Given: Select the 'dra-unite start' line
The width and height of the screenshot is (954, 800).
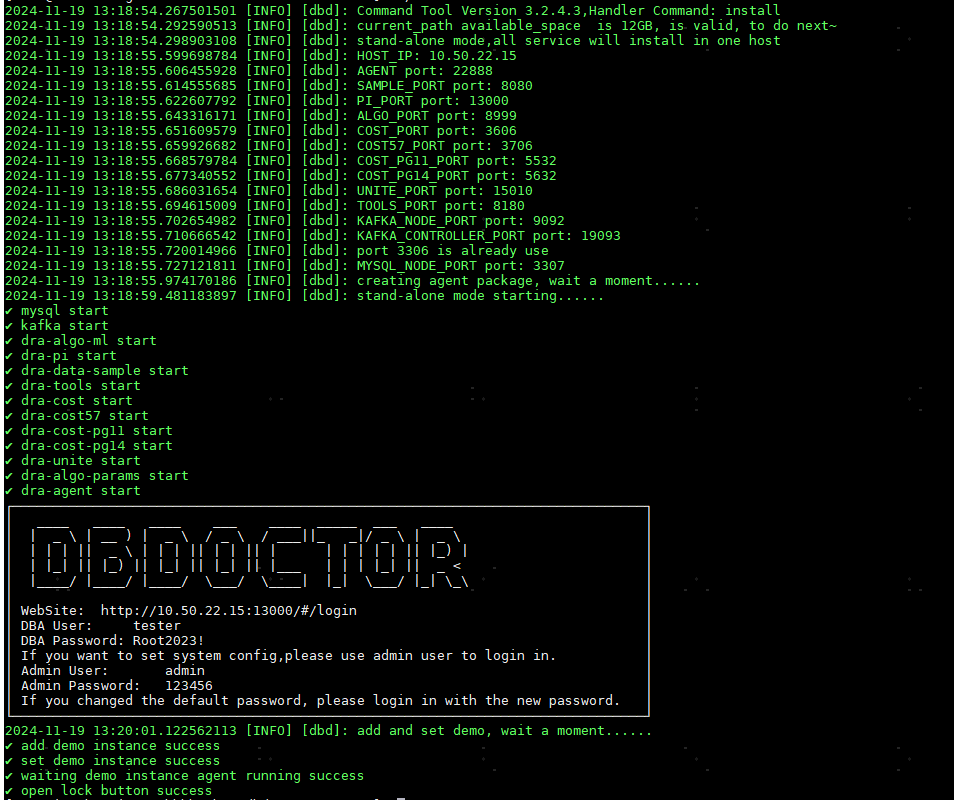Looking at the screenshot, I should (72, 461).
